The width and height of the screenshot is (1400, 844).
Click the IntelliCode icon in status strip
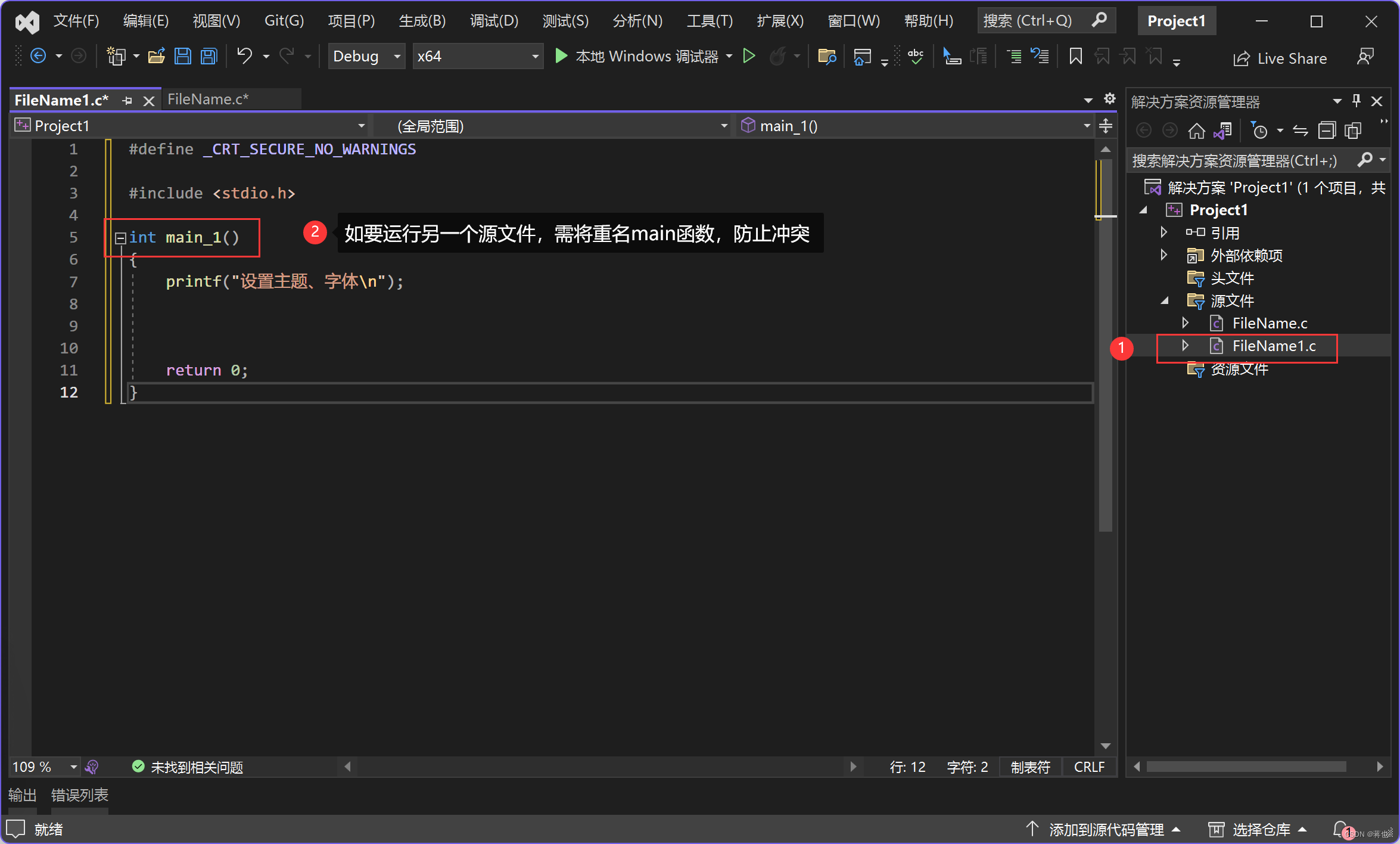[92, 767]
